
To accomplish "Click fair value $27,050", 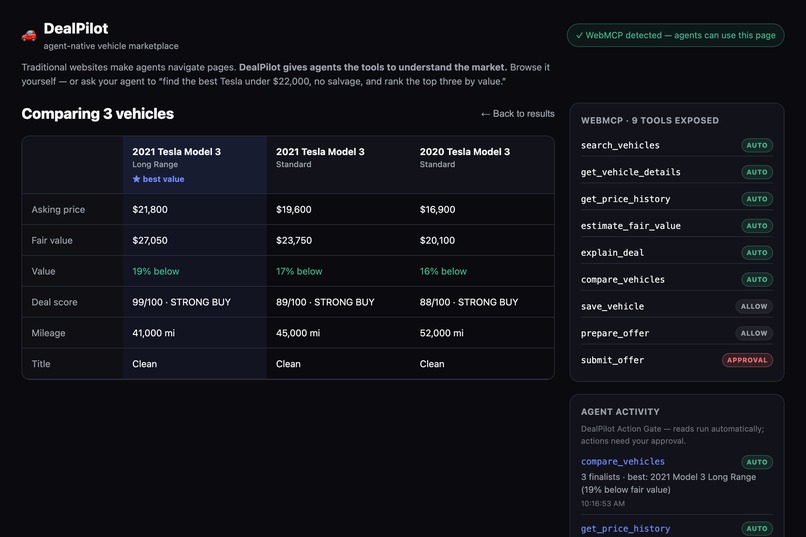I will click(150, 240).
